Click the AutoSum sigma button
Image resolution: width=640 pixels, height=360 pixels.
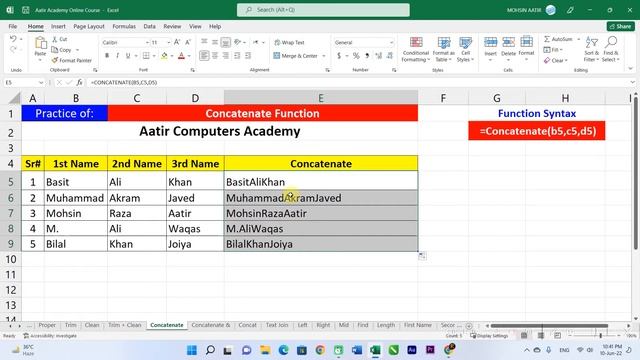point(558,39)
